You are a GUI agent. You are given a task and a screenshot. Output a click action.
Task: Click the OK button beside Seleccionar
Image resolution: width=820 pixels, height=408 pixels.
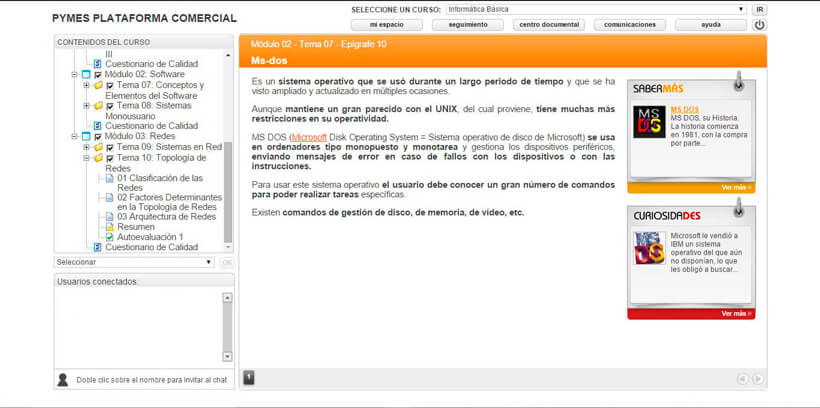(226, 262)
